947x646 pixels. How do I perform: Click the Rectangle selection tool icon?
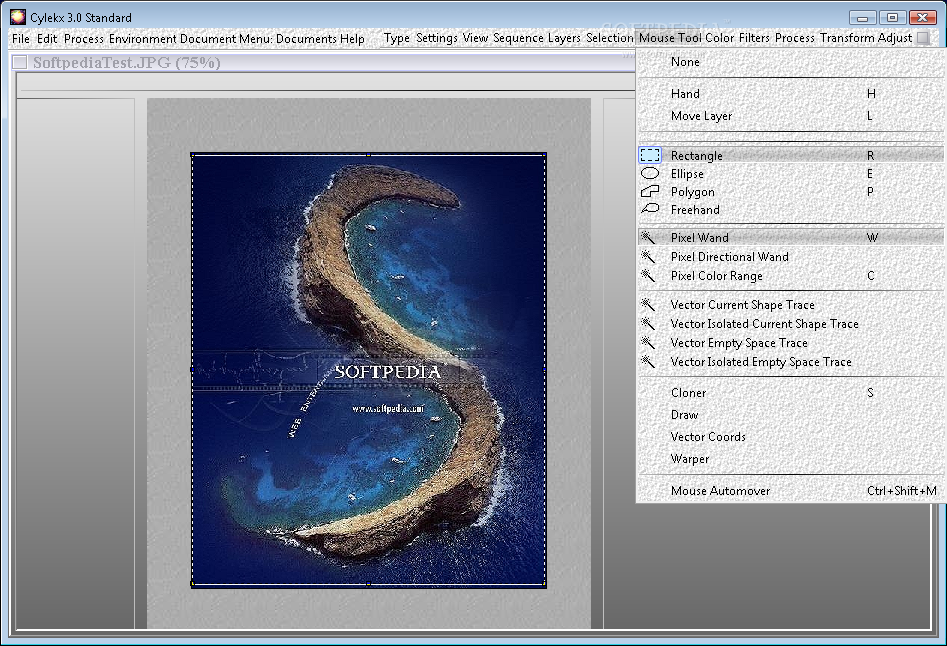(650, 155)
